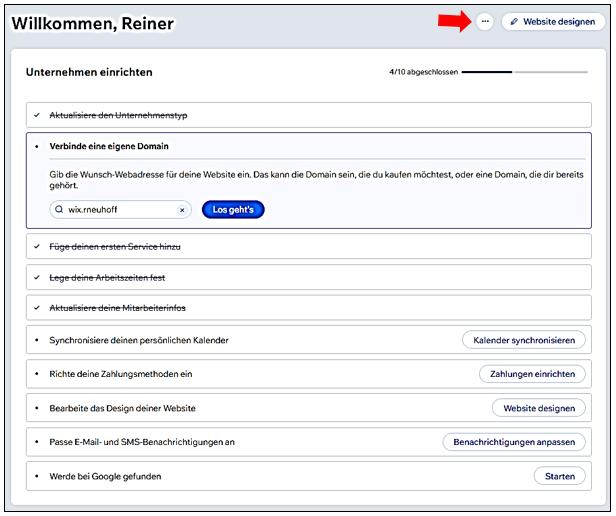616x516 pixels.
Task: Select the Richte deine Zahlungsmethoden ein row
Action: [x=120, y=374]
